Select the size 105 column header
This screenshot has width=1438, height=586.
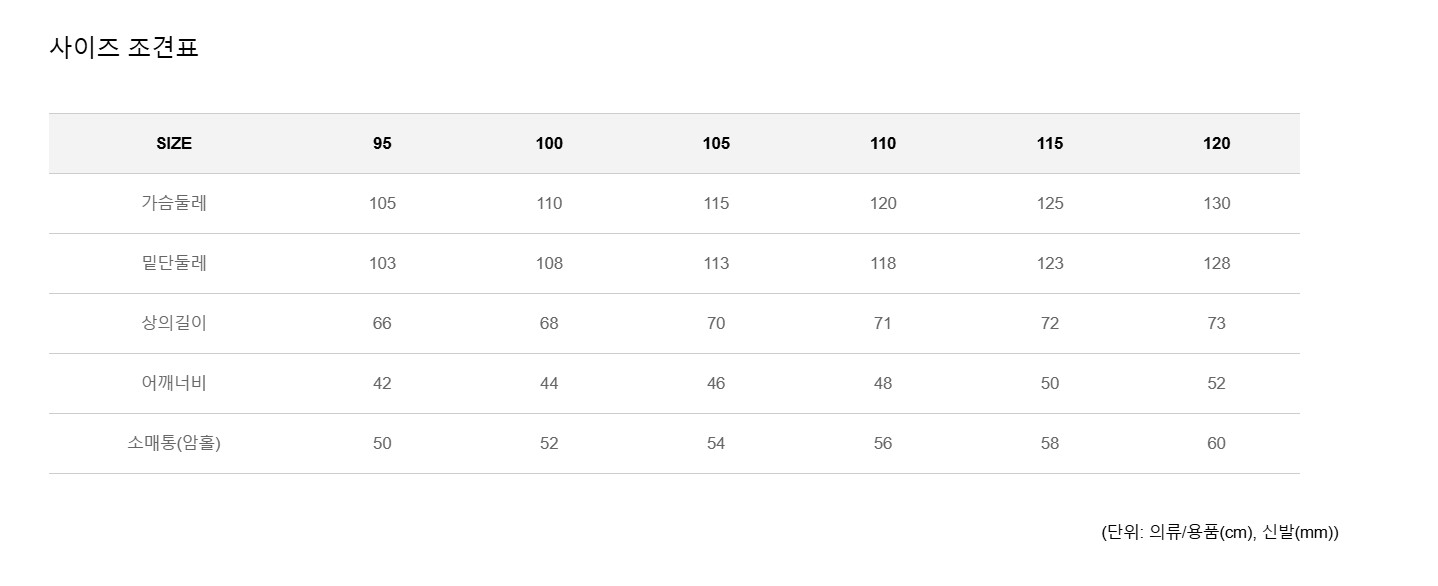[x=716, y=143]
